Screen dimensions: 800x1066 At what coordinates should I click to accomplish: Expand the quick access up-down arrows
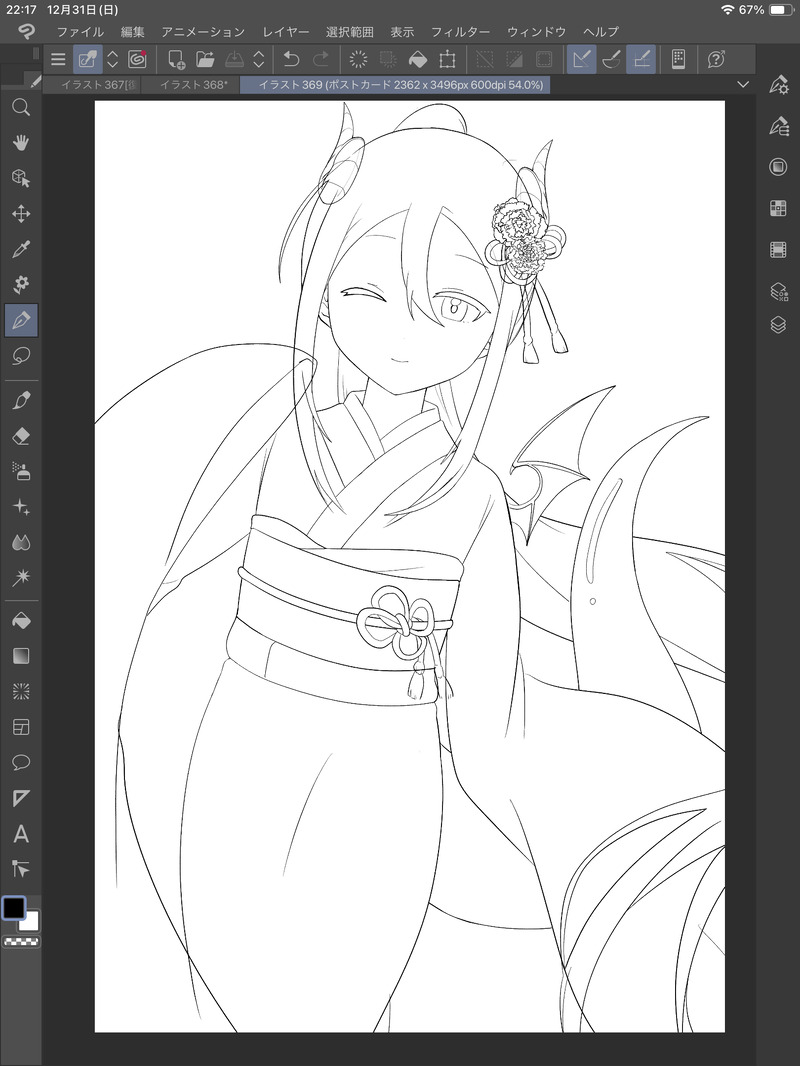[112, 59]
